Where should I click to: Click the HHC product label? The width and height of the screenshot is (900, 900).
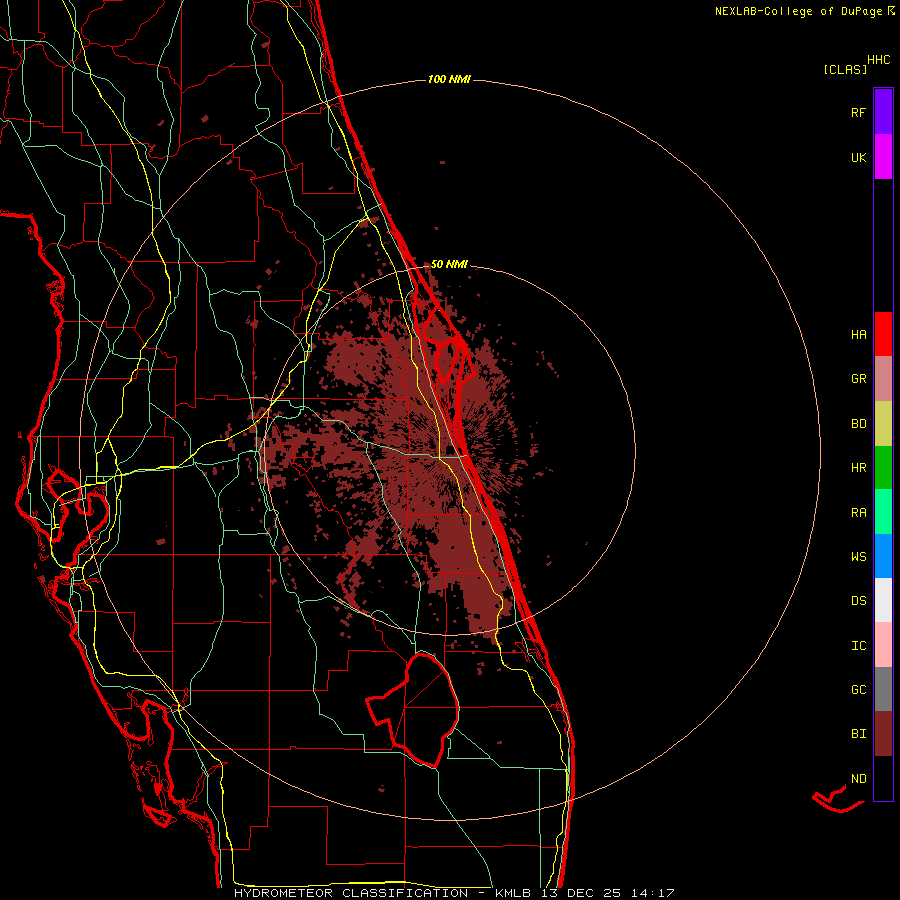coord(879,60)
